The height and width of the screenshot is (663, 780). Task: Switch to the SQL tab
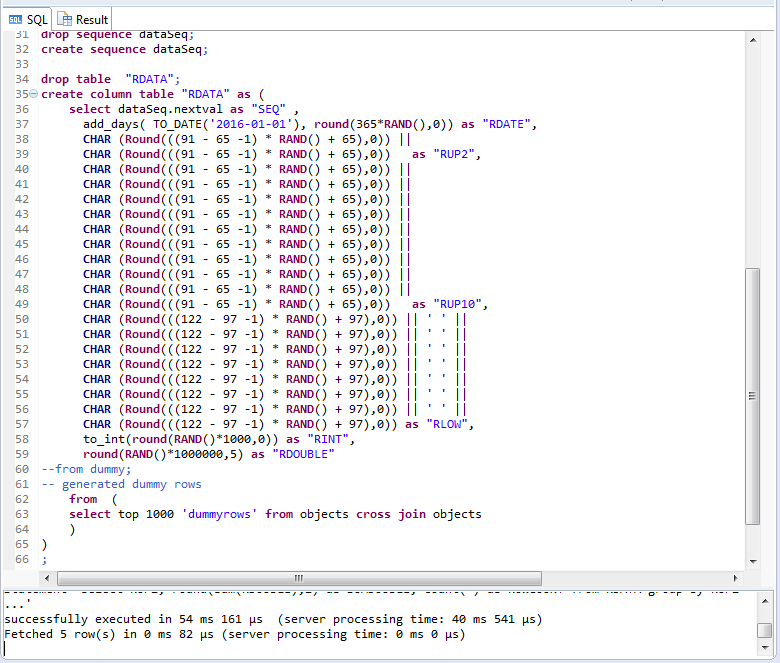tap(27, 20)
